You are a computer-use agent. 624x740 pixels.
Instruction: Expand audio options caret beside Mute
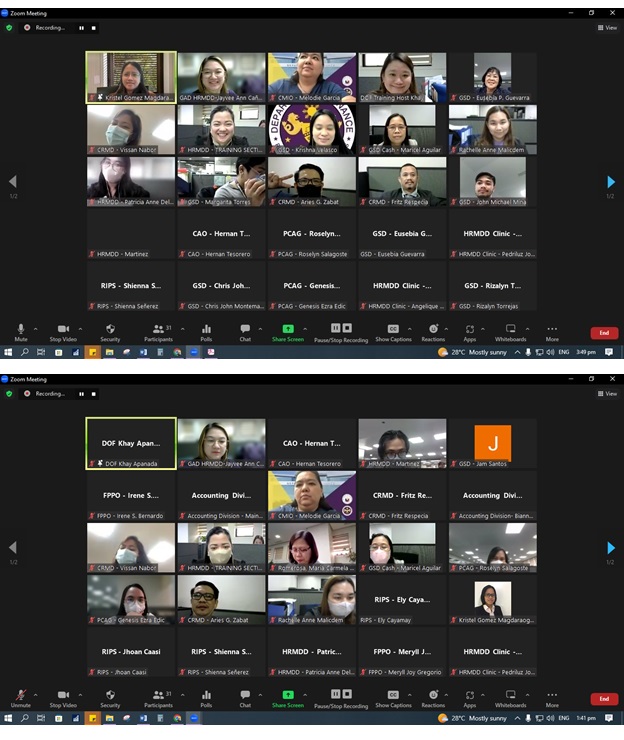35,329
